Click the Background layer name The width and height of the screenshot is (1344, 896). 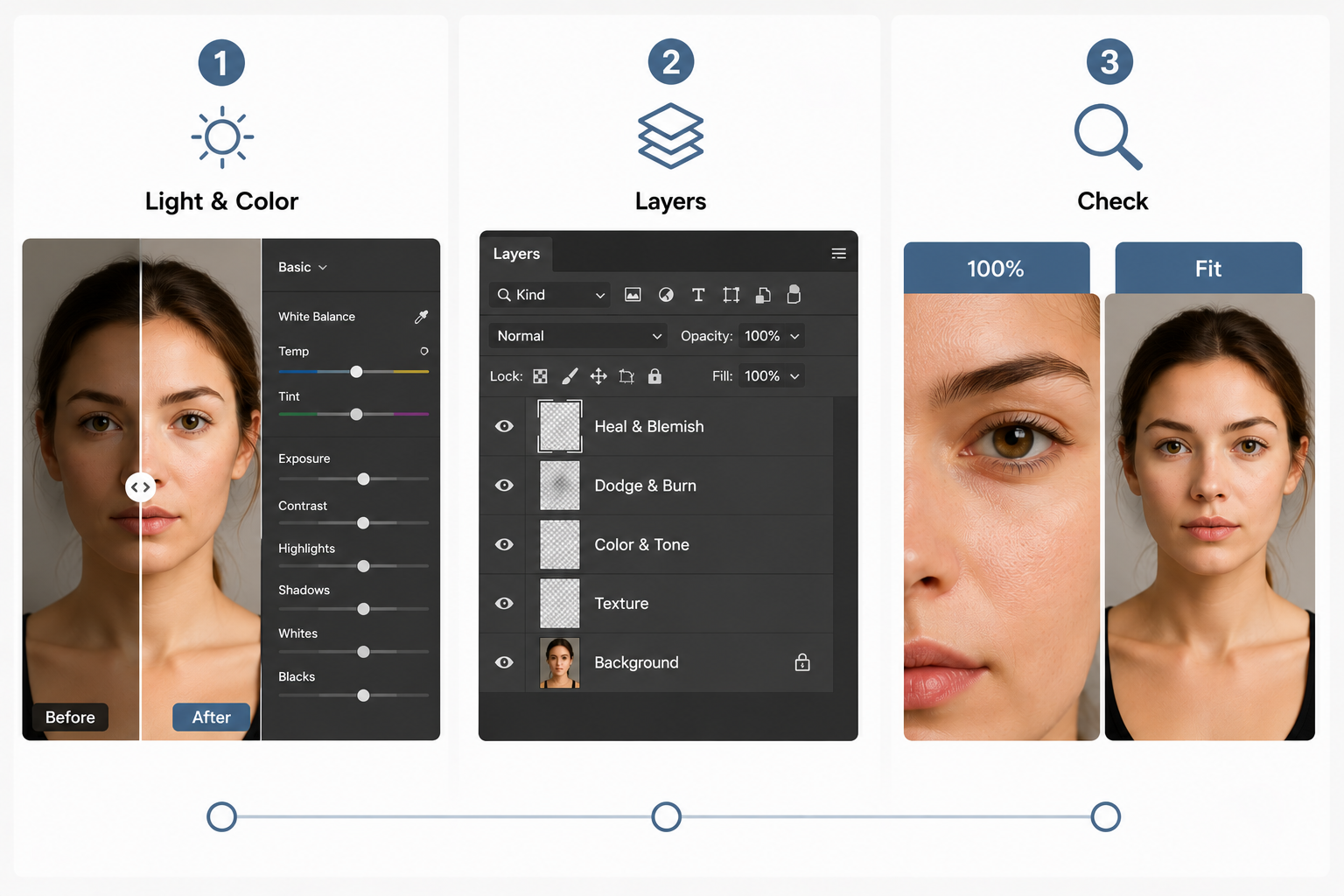[636, 662]
